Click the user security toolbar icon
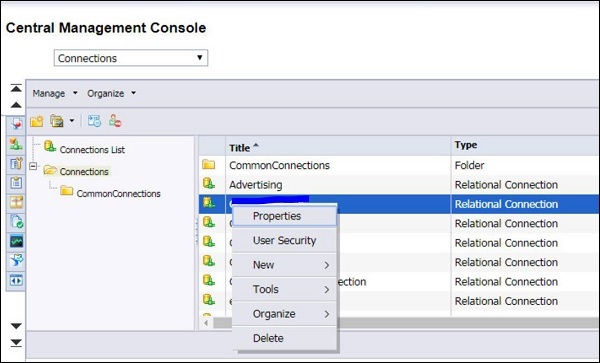 (x=115, y=121)
